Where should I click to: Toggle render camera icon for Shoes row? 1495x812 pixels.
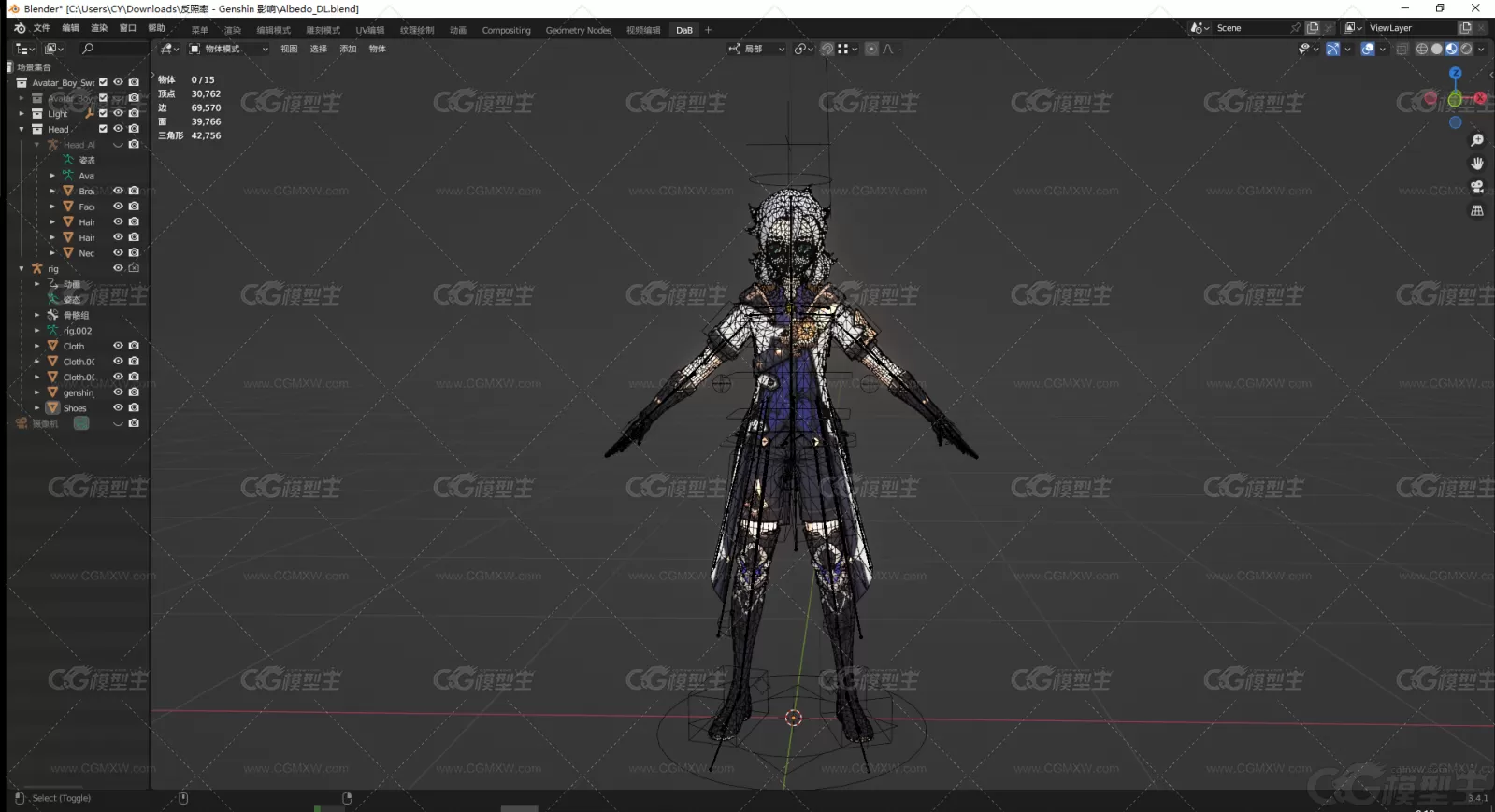pos(134,407)
